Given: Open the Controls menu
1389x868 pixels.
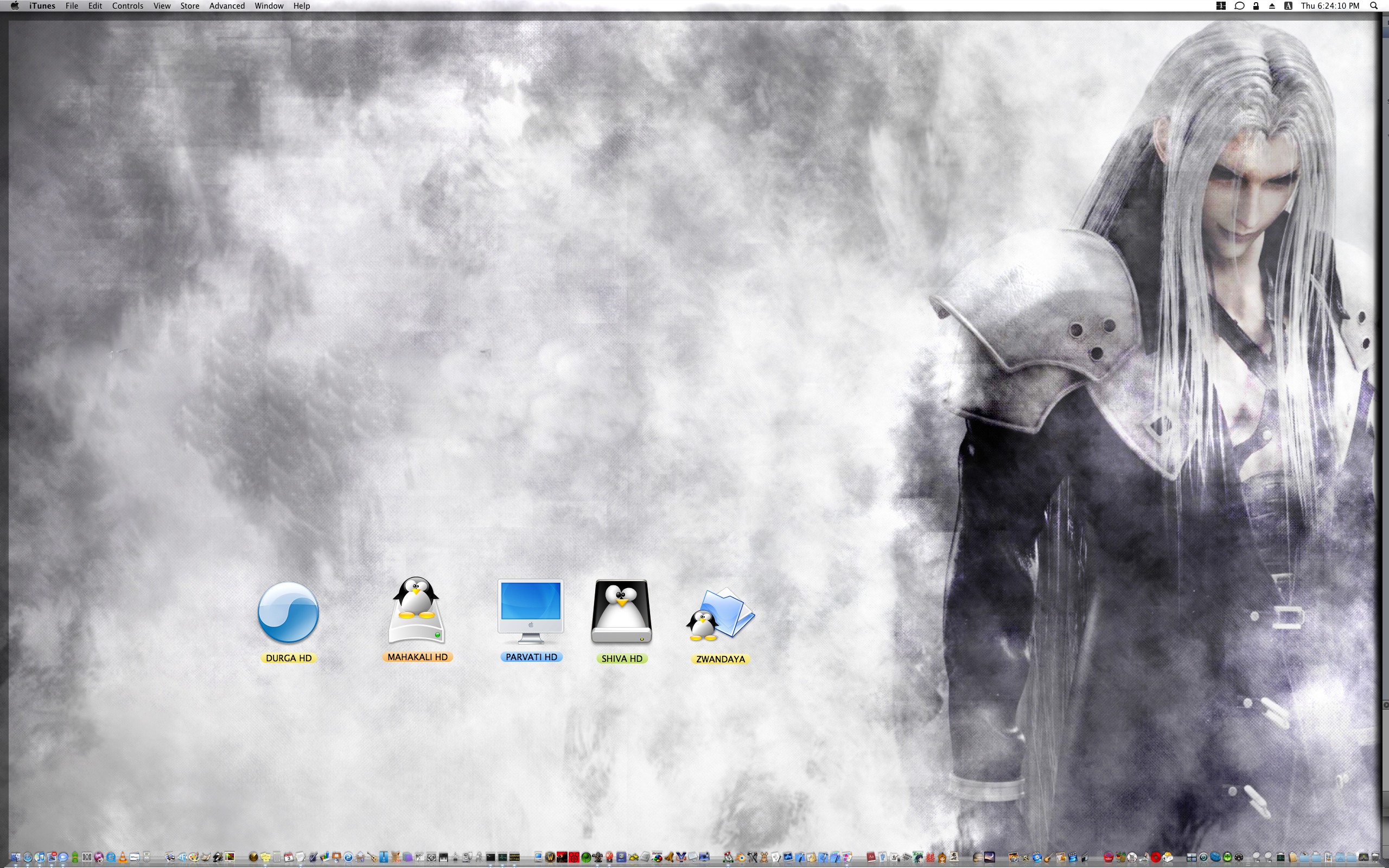Looking at the screenshot, I should coord(128,6).
